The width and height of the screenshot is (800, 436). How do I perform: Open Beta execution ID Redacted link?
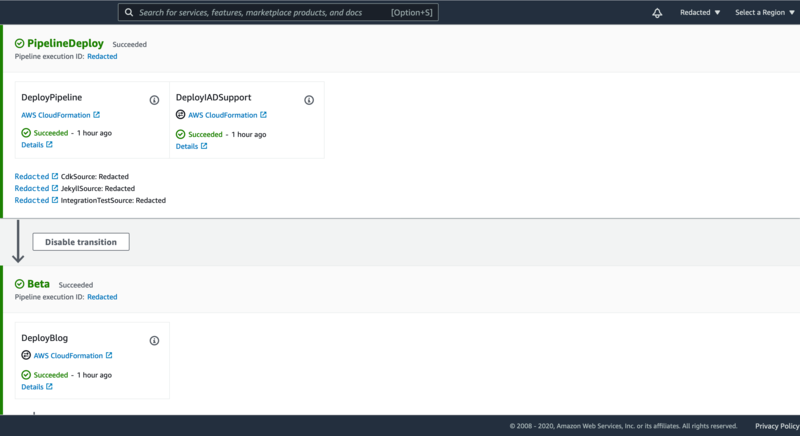pyautogui.click(x=102, y=297)
